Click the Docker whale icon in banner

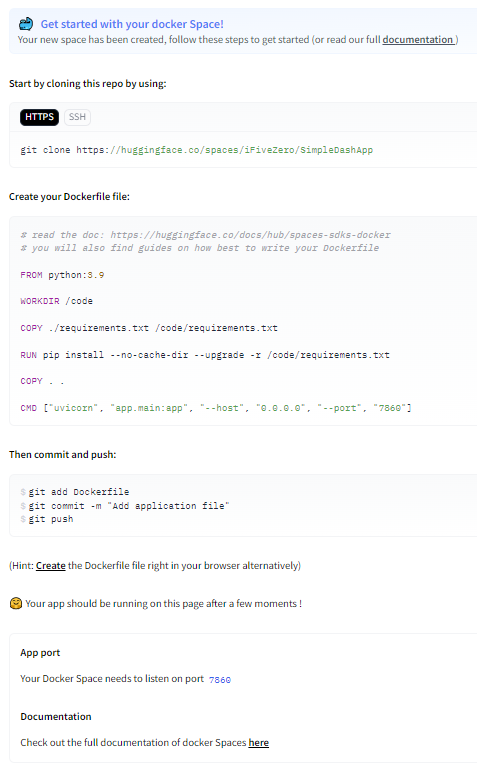click(26, 24)
